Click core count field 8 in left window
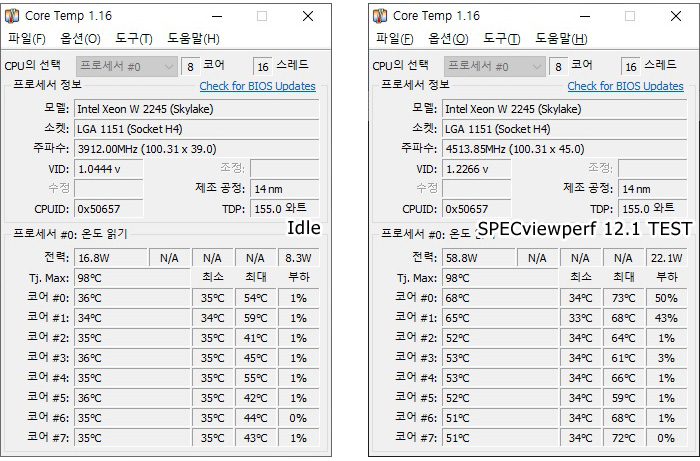The width and height of the screenshot is (700, 461). pyautogui.click(x=191, y=66)
